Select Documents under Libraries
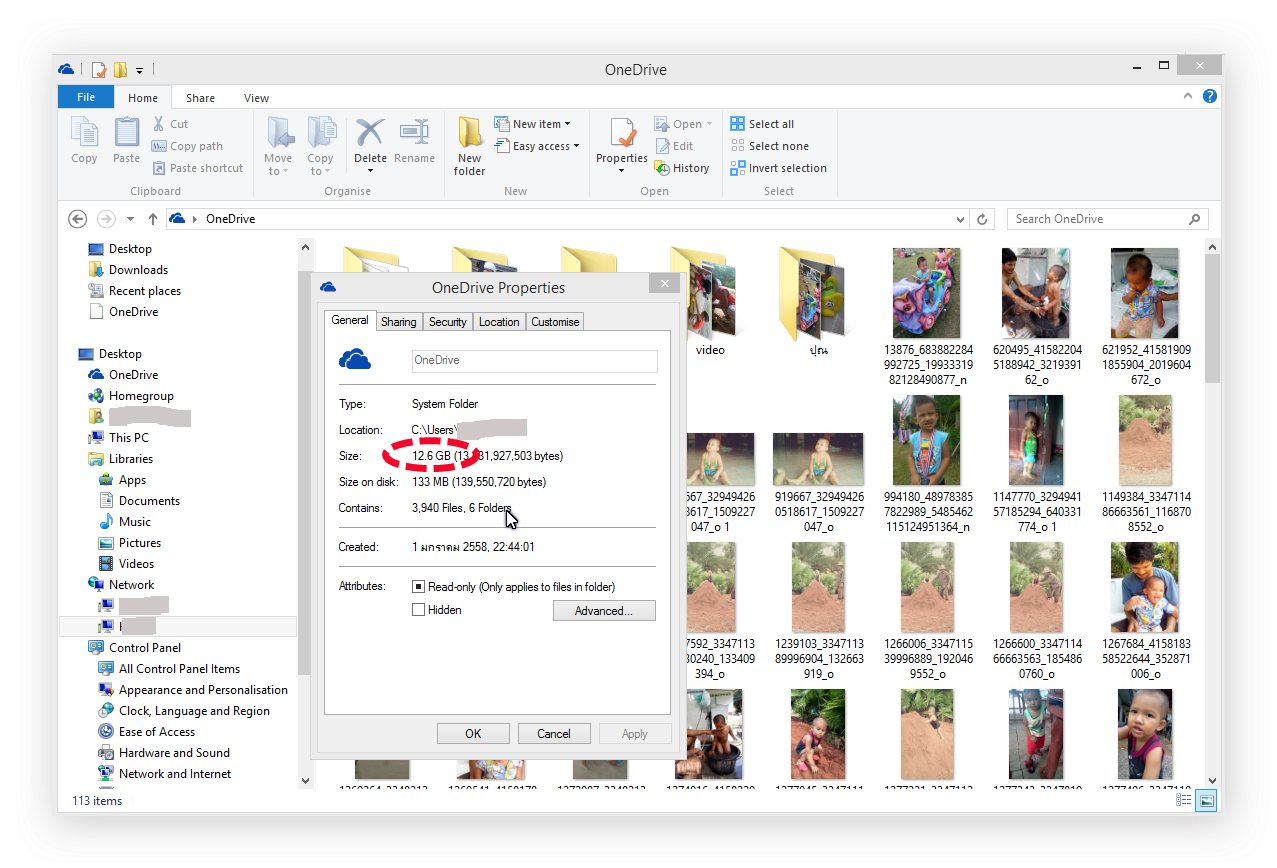The image size is (1277, 868). point(149,501)
